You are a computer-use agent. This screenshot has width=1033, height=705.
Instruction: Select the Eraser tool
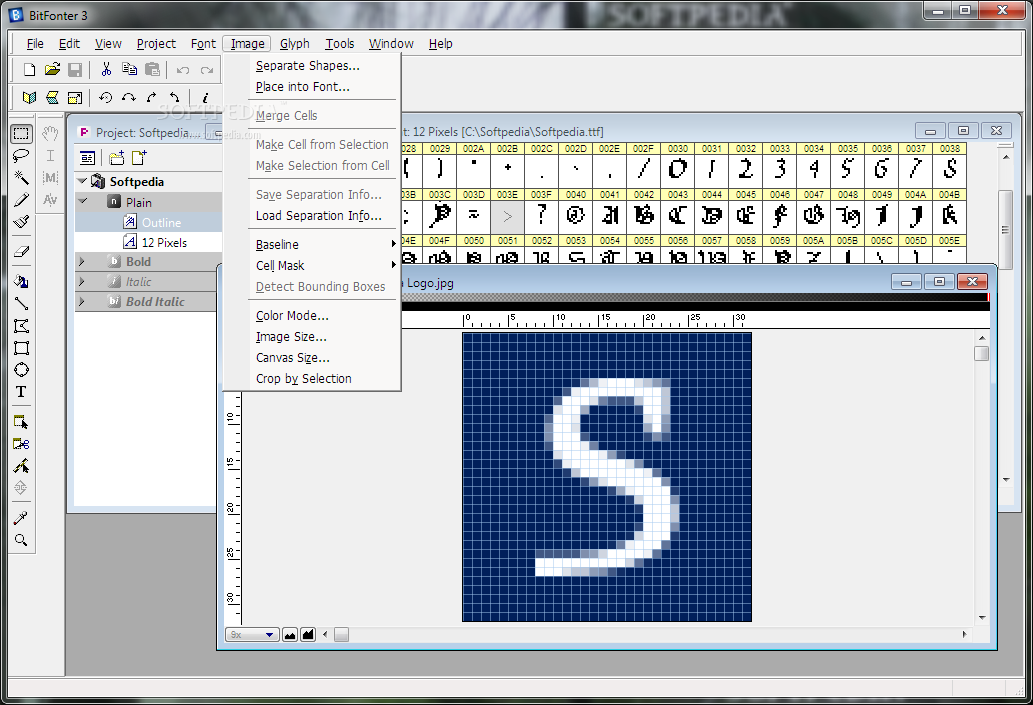(21, 251)
